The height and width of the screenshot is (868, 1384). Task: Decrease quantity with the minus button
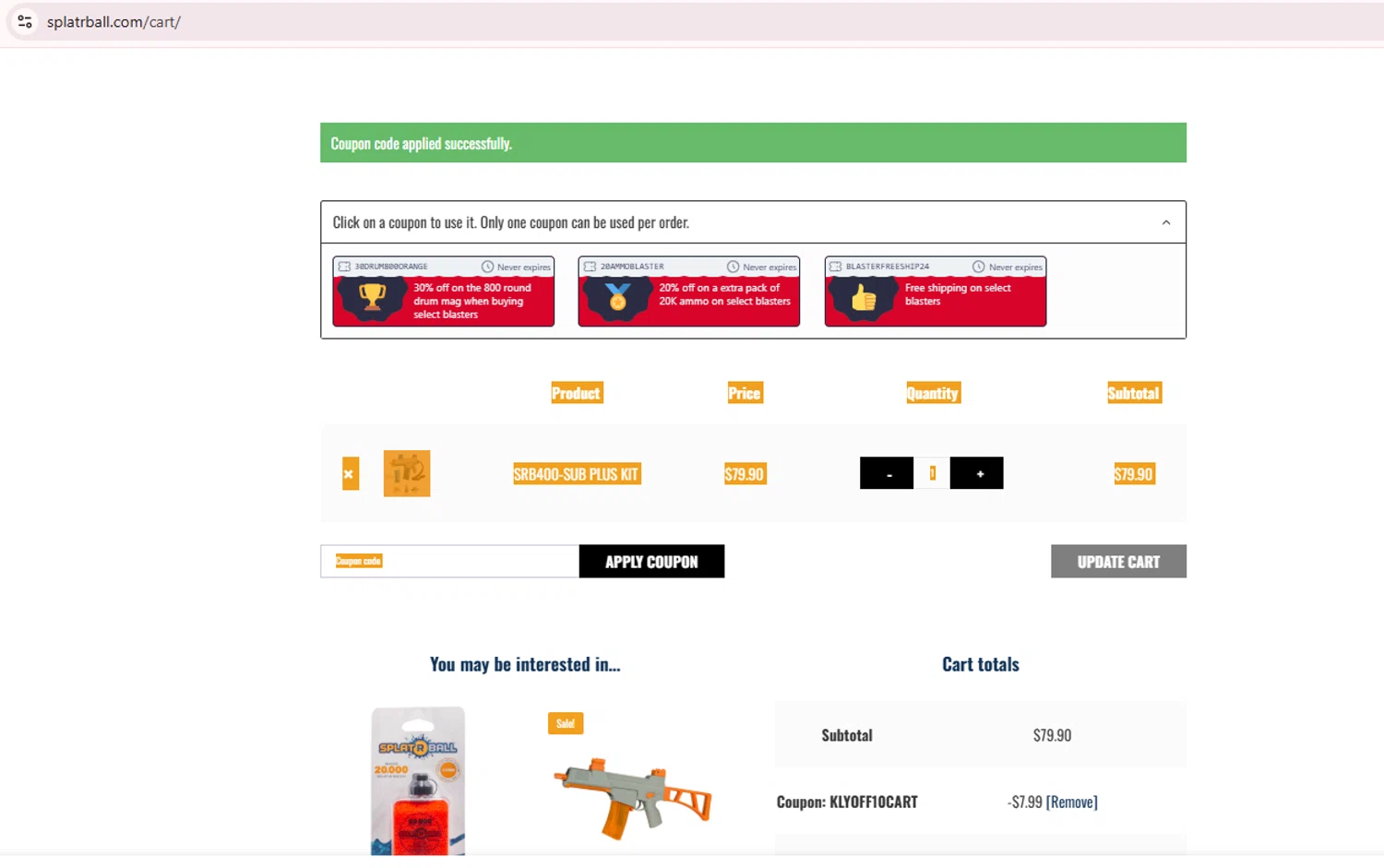[887, 473]
